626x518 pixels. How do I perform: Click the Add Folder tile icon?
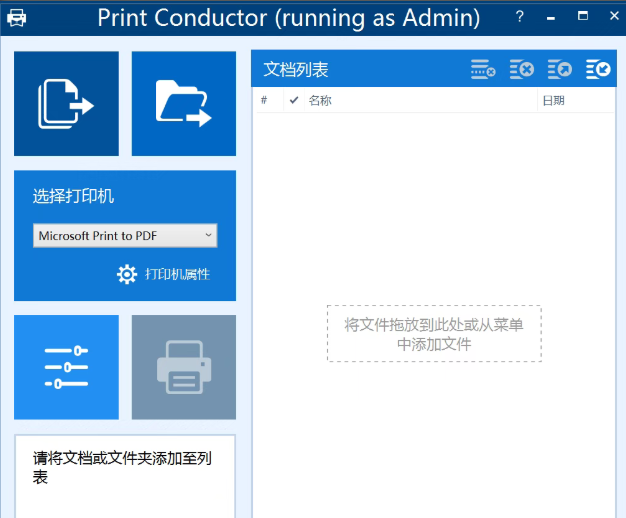coord(184,104)
